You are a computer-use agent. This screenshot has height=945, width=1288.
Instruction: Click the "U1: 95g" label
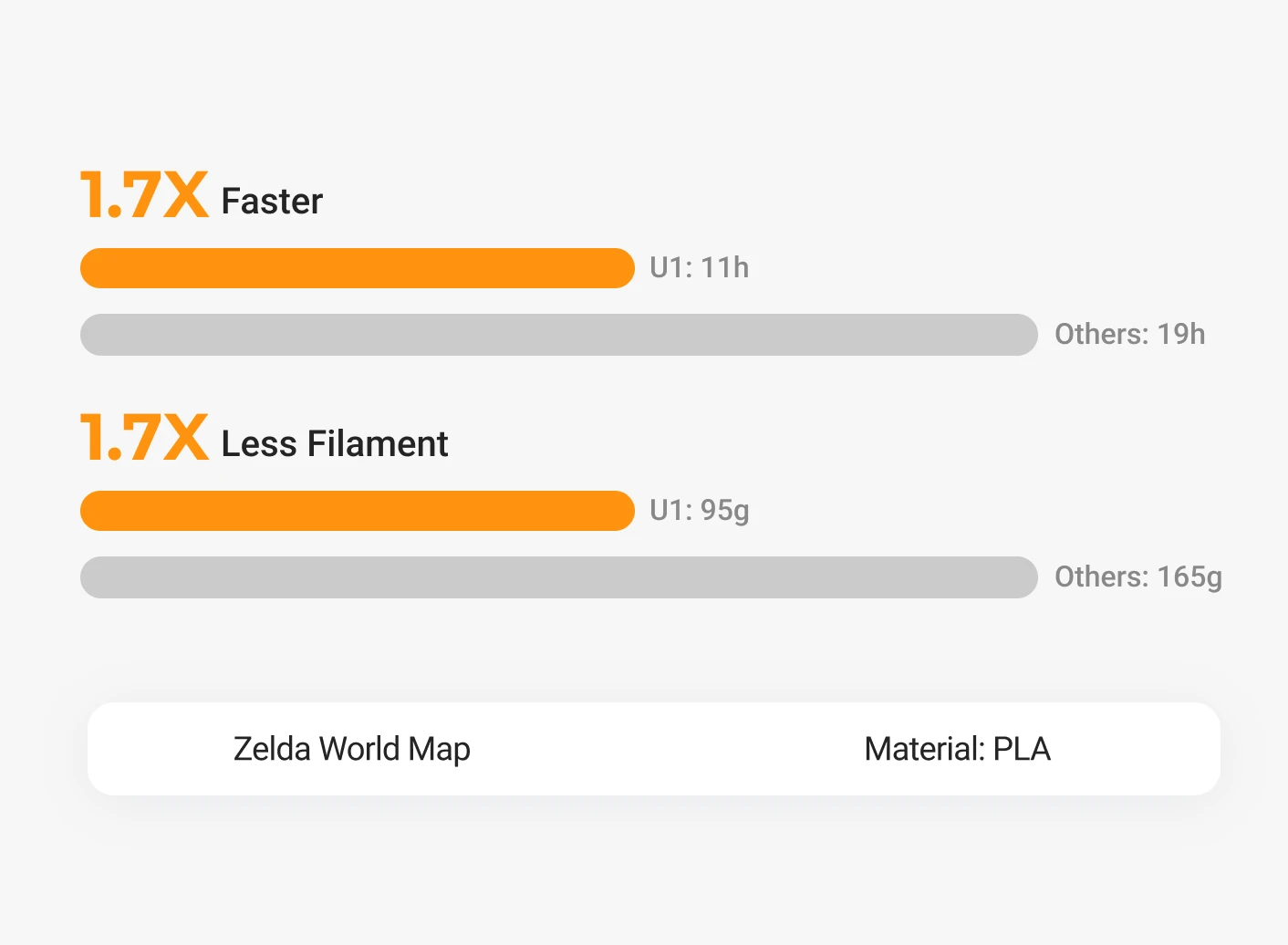click(x=699, y=511)
